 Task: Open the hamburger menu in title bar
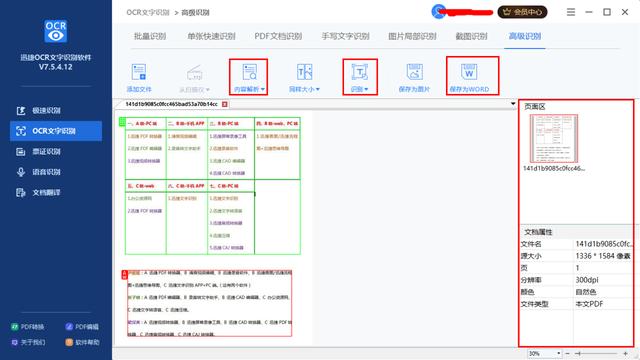pos(571,12)
